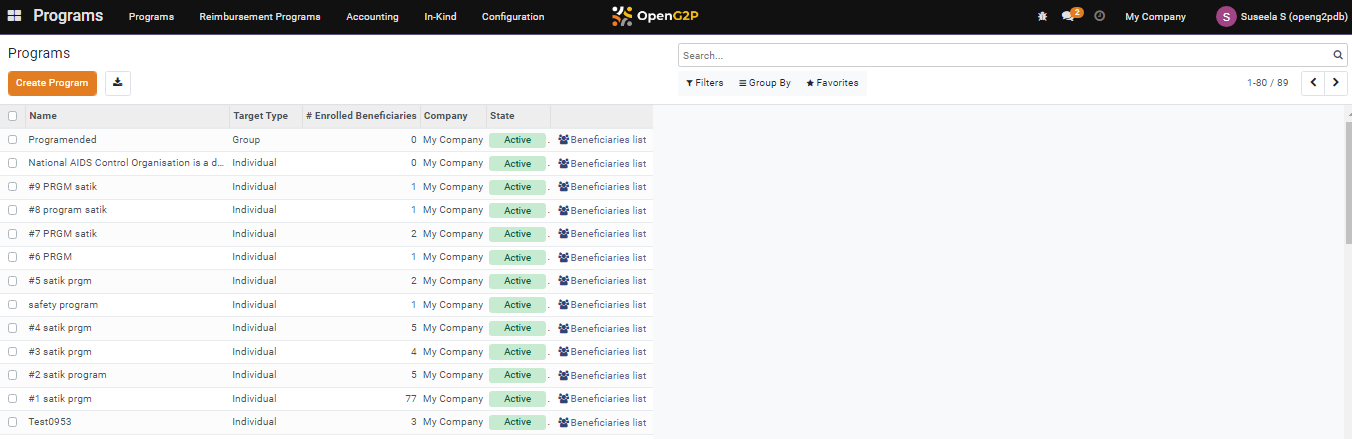Open the activities clock icon
Image resolution: width=1352 pixels, height=439 pixels.
[1100, 17]
